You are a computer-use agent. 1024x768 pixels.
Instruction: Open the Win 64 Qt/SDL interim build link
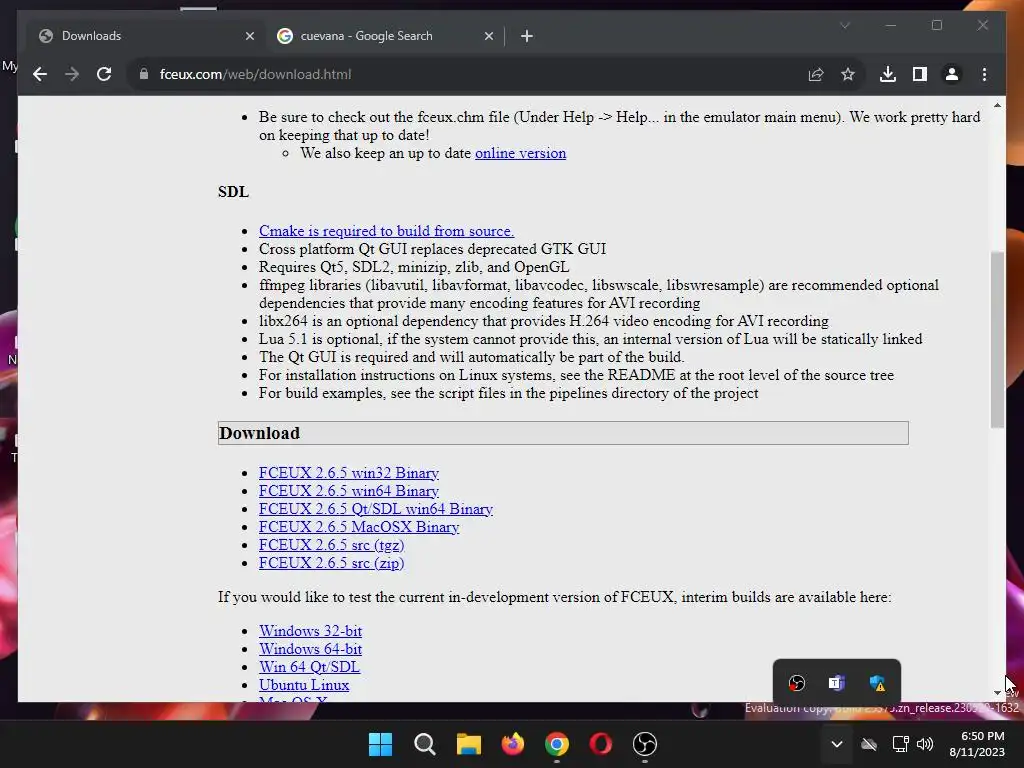[x=309, y=667]
